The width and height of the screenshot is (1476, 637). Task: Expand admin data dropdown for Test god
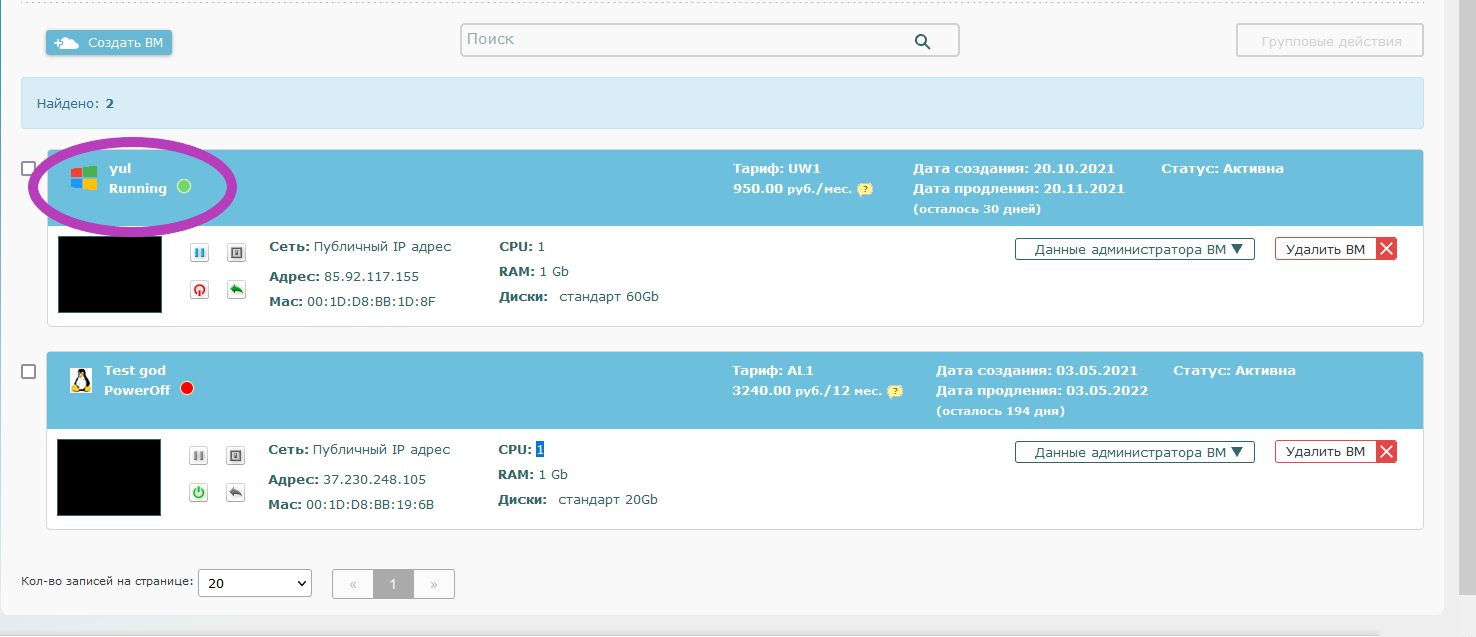1134,452
